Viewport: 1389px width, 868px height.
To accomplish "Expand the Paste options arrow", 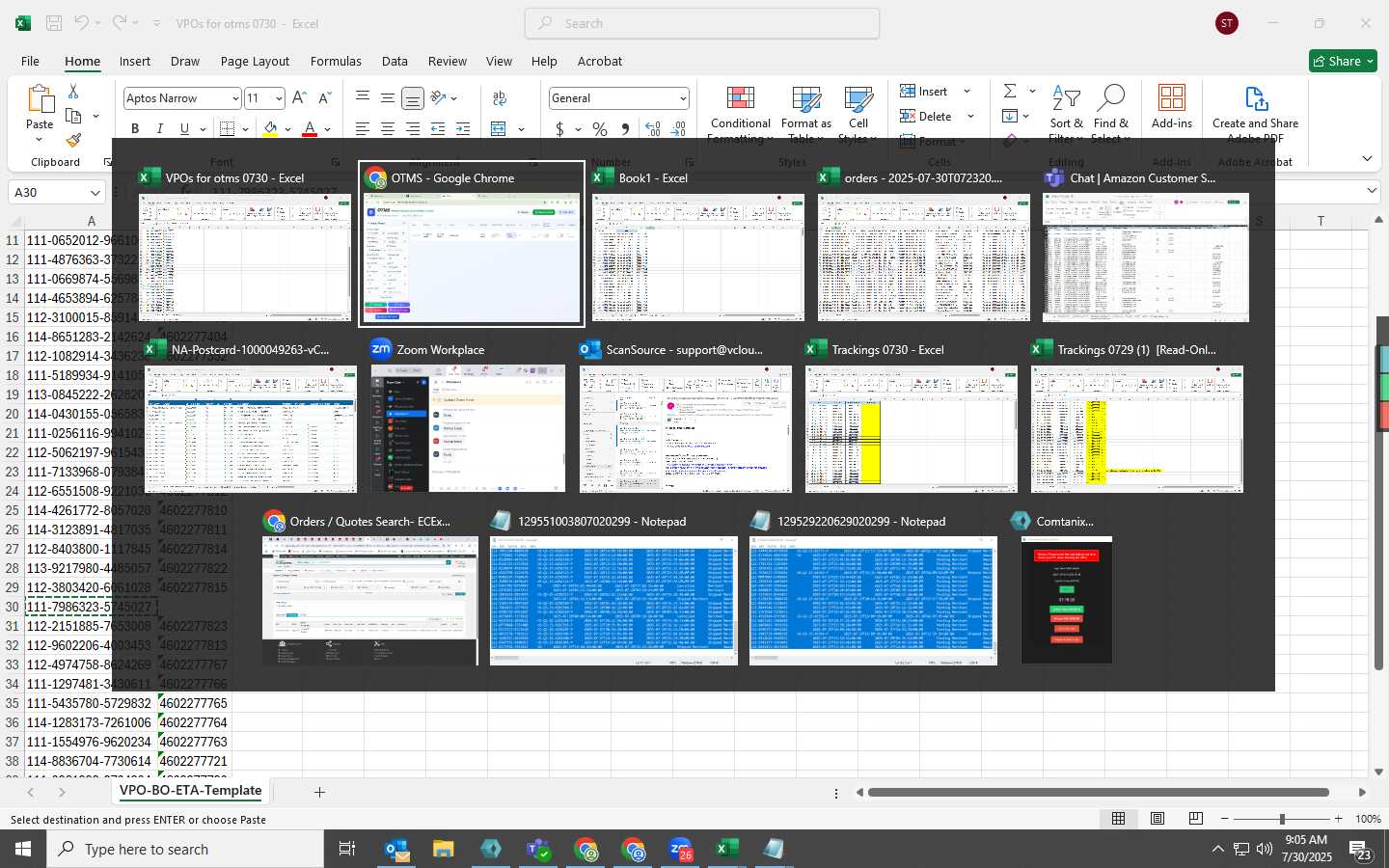I will [x=40, y=139].
